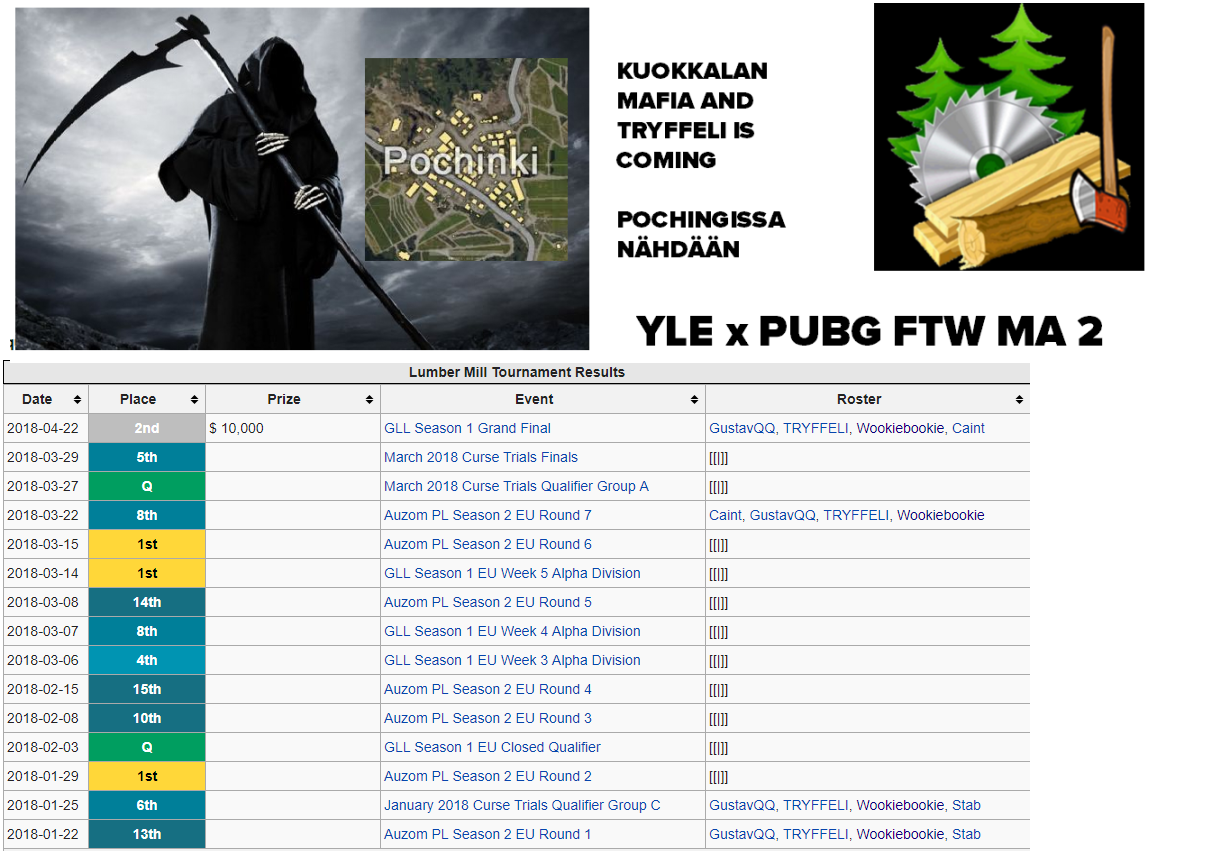Open Auzom PL Season 2 EU Round 1
Viewport: 1211px width, 858px height.
click(488, 834)
